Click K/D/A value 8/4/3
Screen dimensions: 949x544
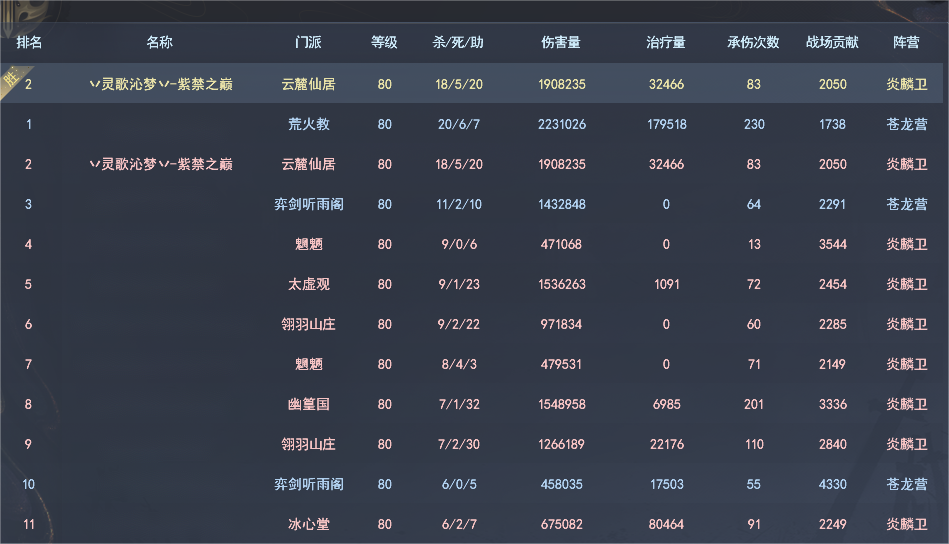459,364
